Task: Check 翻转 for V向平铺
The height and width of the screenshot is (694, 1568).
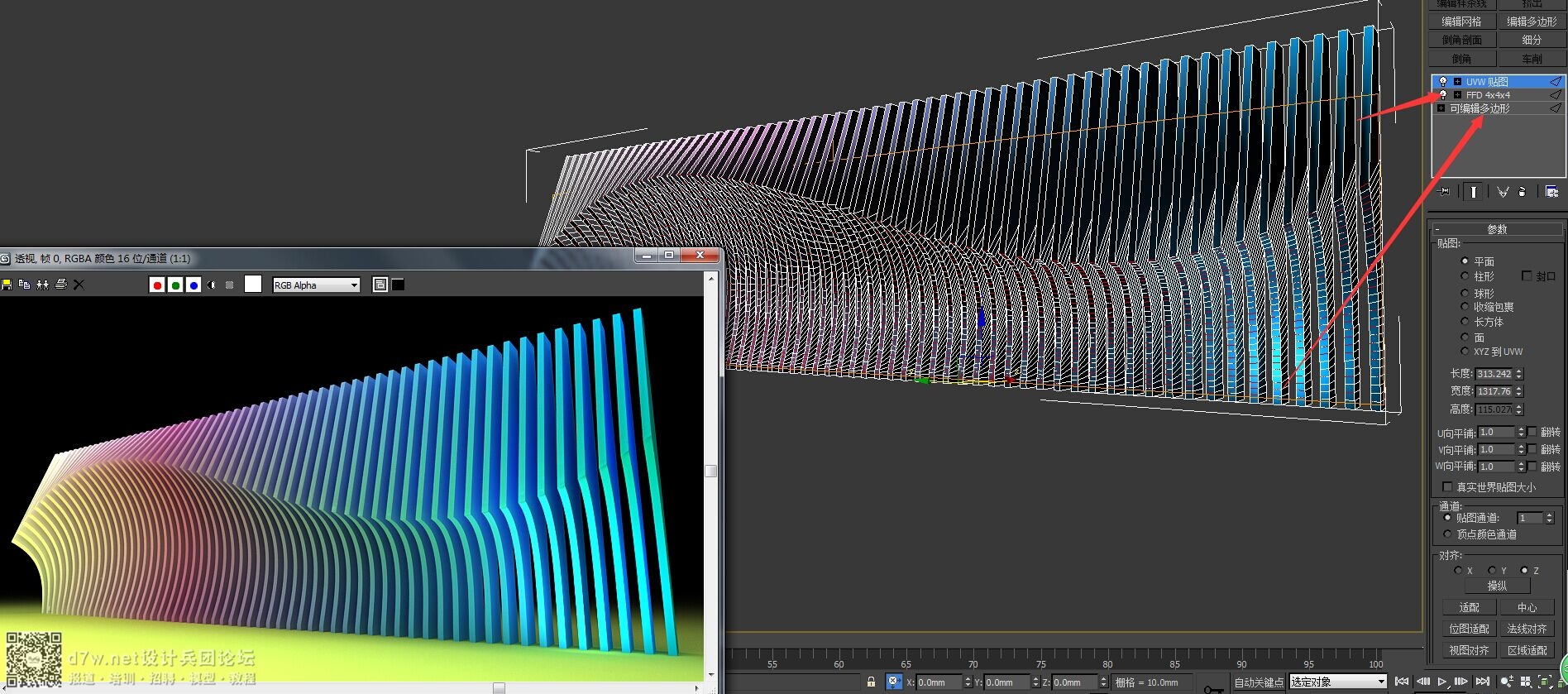Action: 1532,449
